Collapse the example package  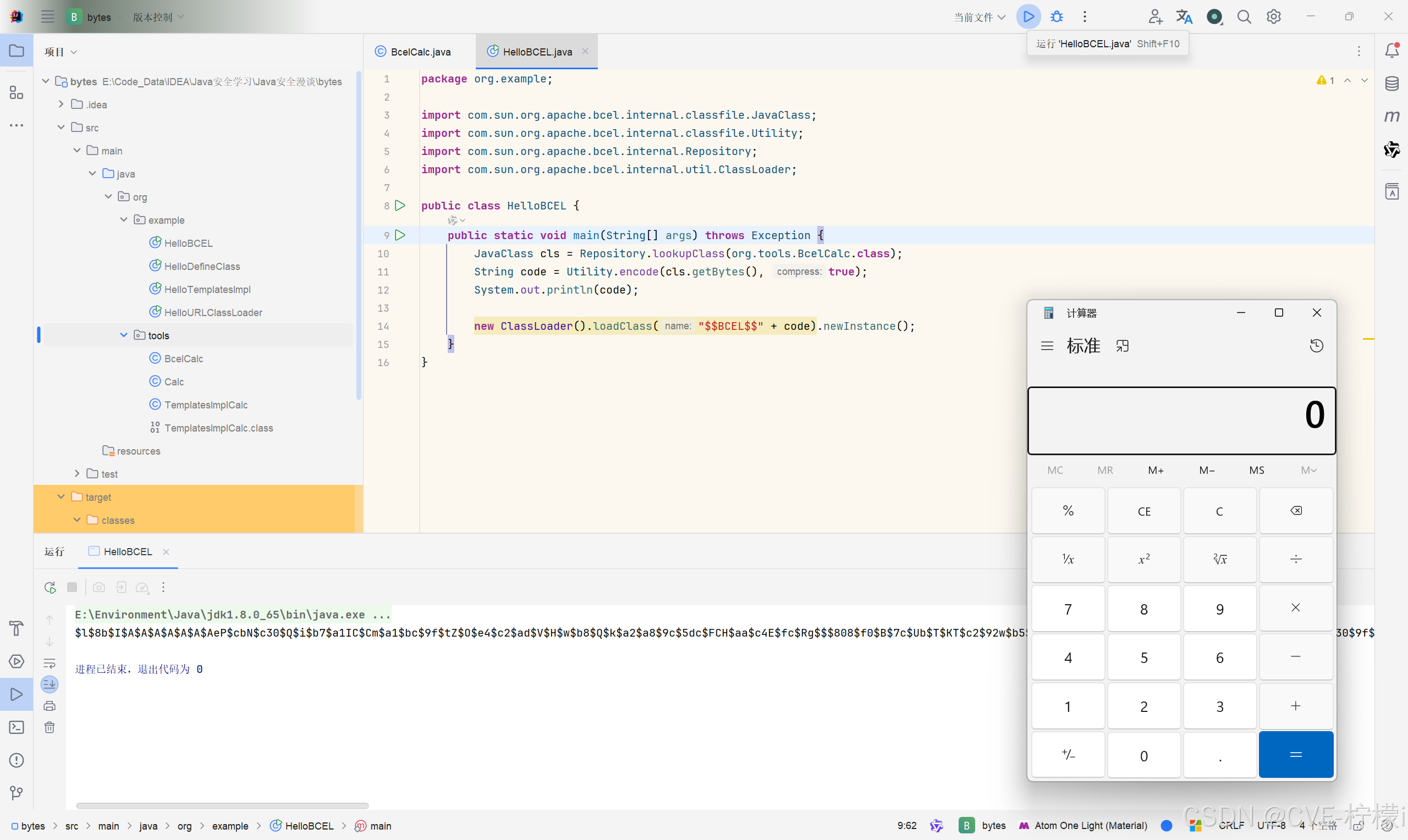click(x=123, y=220)
